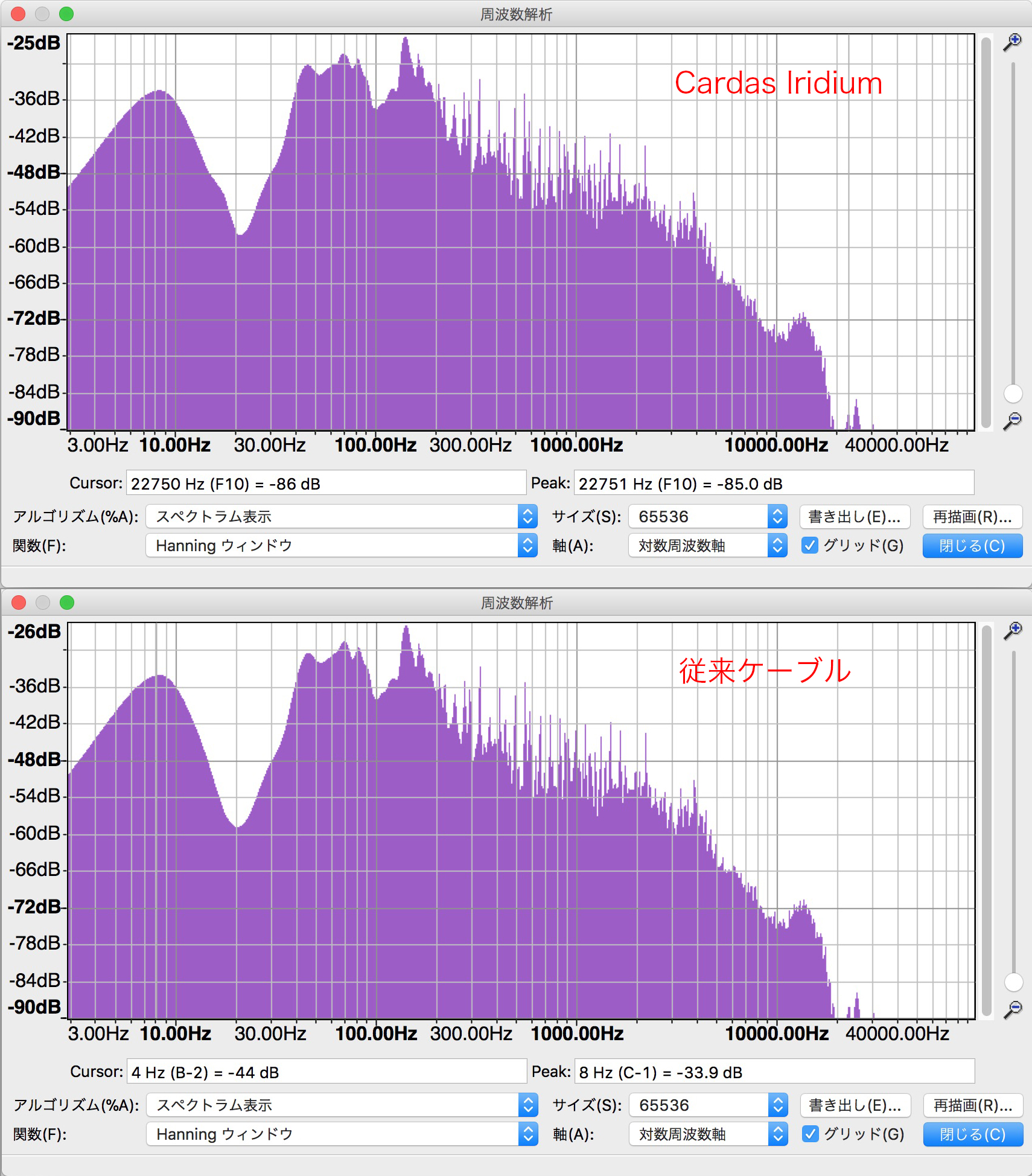This screenshot has width=1032, height=1176.
Task: Click 1000.00Hz axis label in top graph
Action: (576, 446)
